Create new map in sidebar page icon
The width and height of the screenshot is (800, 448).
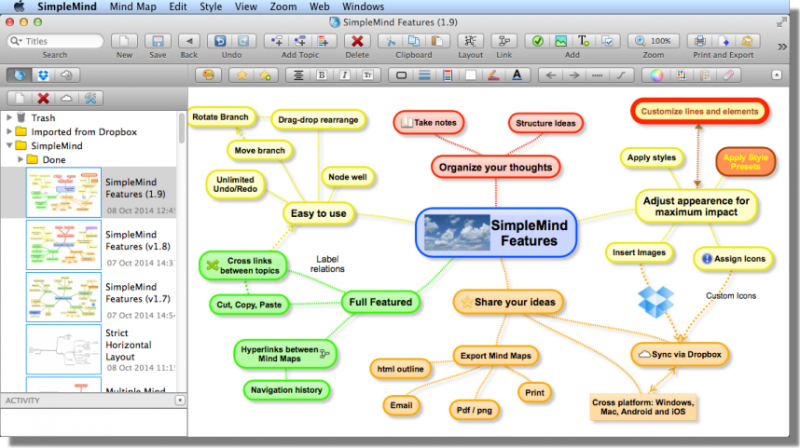(19, 98)
